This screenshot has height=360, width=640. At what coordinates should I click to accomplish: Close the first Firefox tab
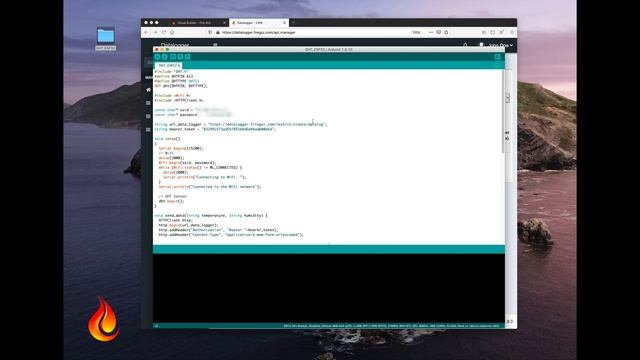point(224,23)
